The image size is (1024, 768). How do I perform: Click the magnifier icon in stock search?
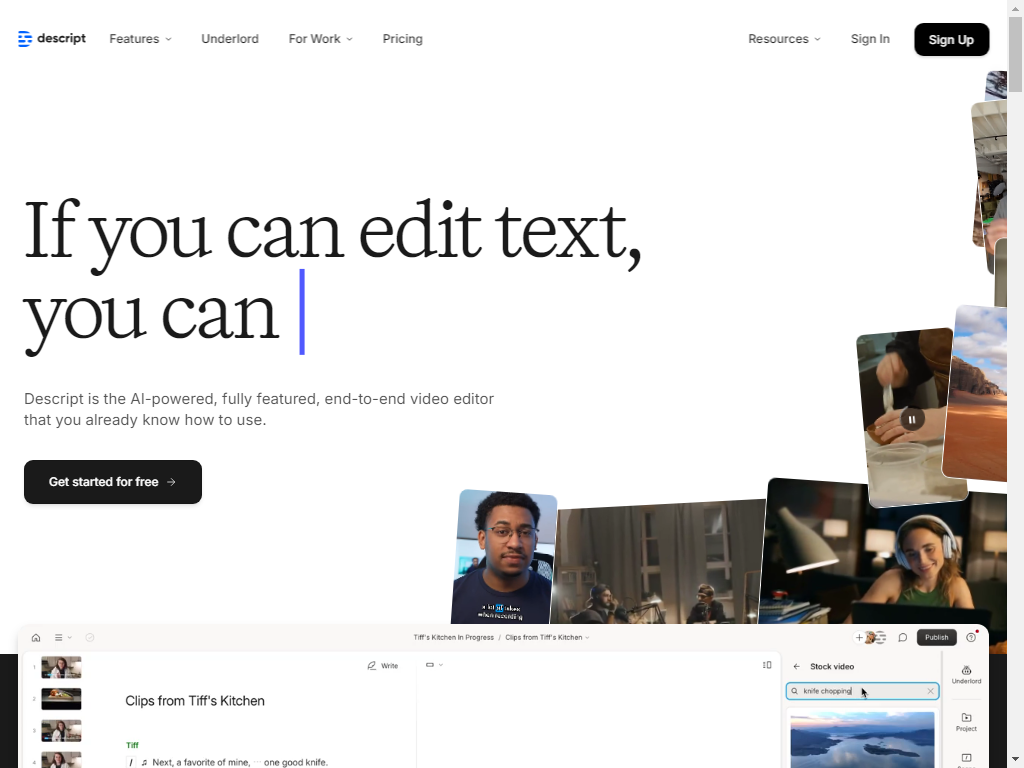coord(795,691)
